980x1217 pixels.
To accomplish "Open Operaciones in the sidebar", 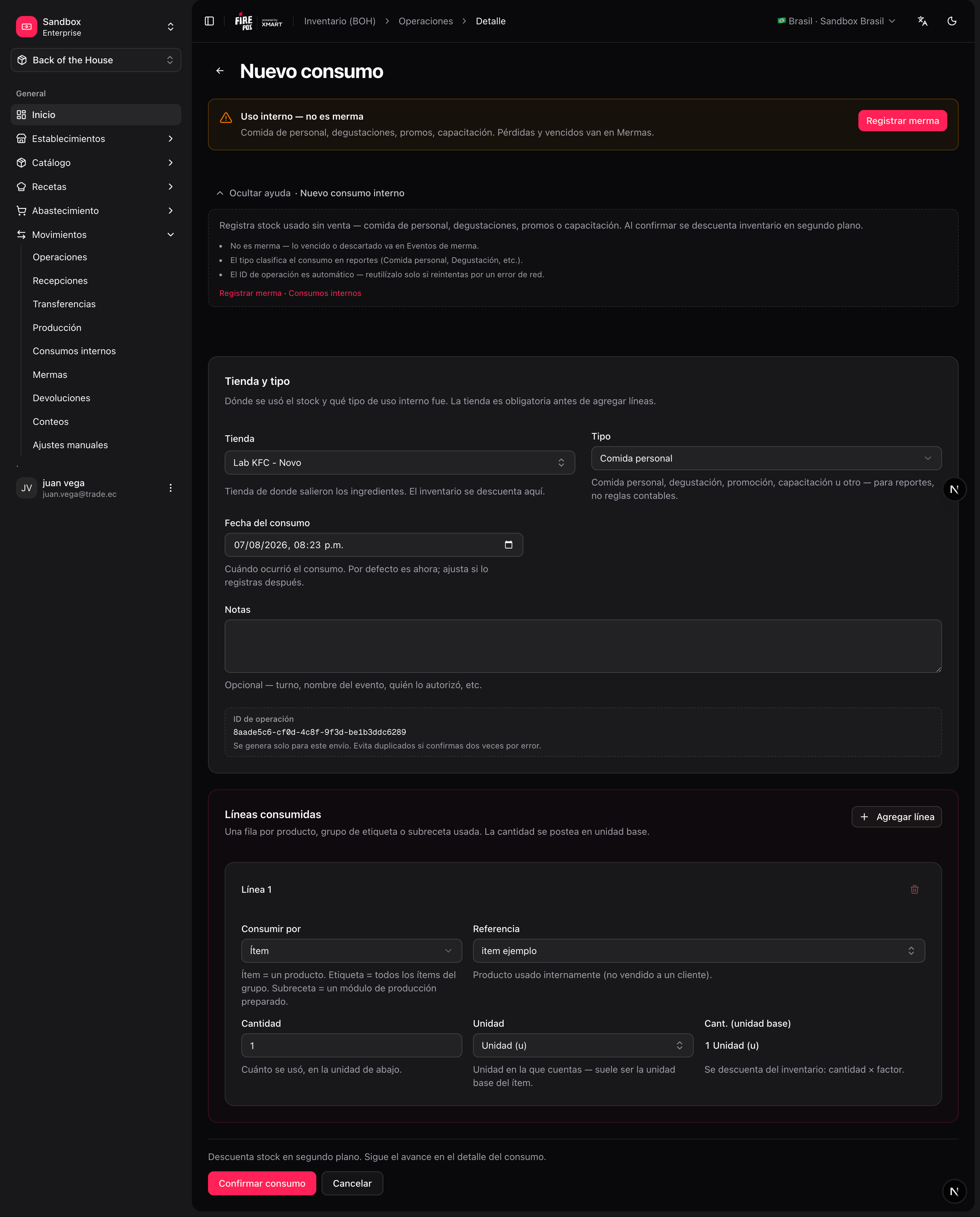I will click(x=60, y=257).
